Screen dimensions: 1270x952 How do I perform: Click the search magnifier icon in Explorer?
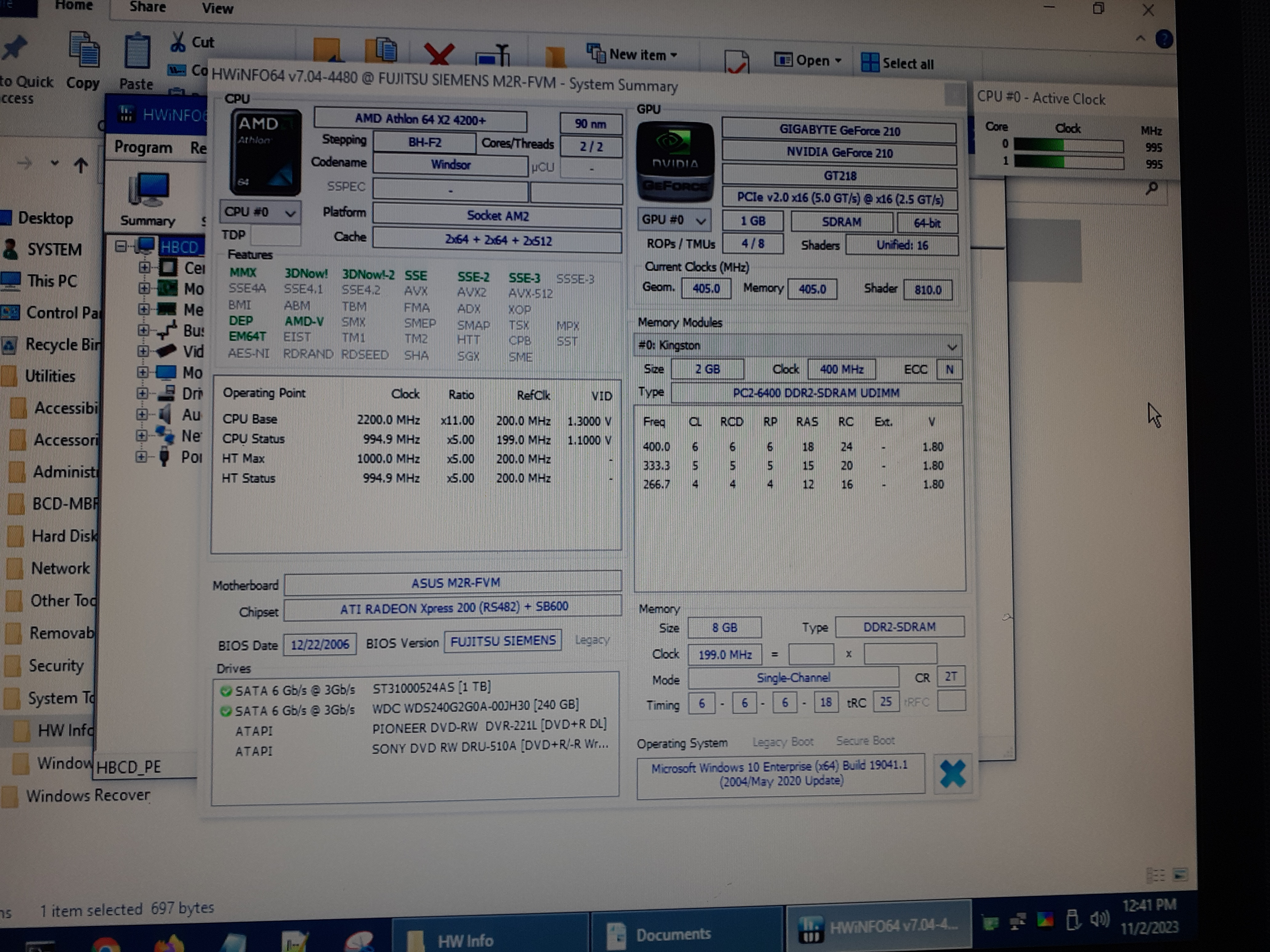[x=1151, y=188]
